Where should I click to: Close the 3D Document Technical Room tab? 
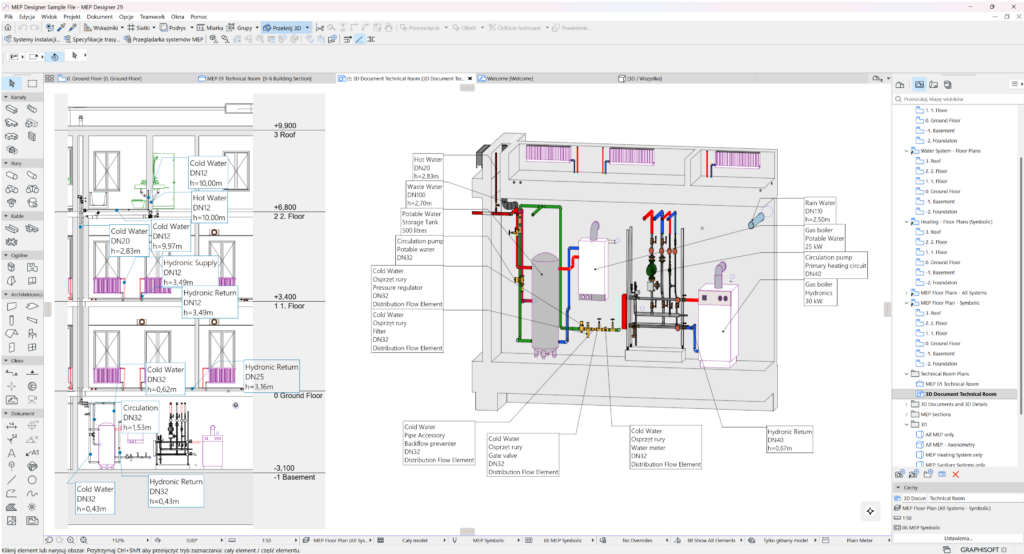pos(470,78)
